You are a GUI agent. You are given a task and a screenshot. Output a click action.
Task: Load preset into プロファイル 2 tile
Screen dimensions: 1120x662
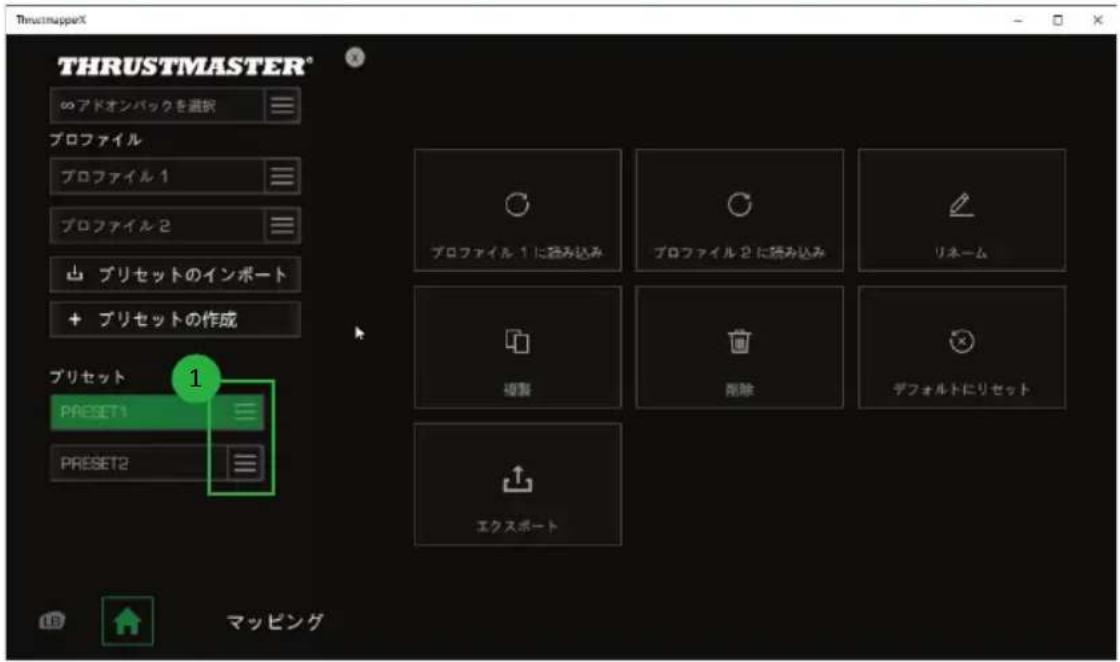tap(739, 210)
